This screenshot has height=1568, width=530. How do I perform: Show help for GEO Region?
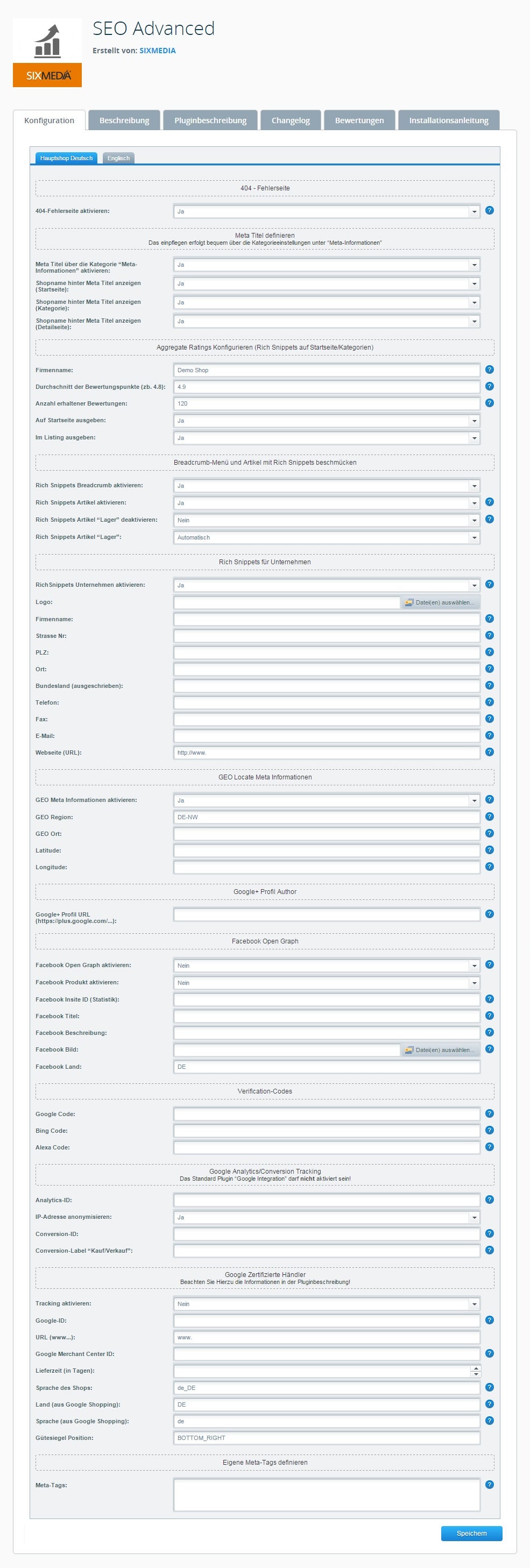[489, 817]
